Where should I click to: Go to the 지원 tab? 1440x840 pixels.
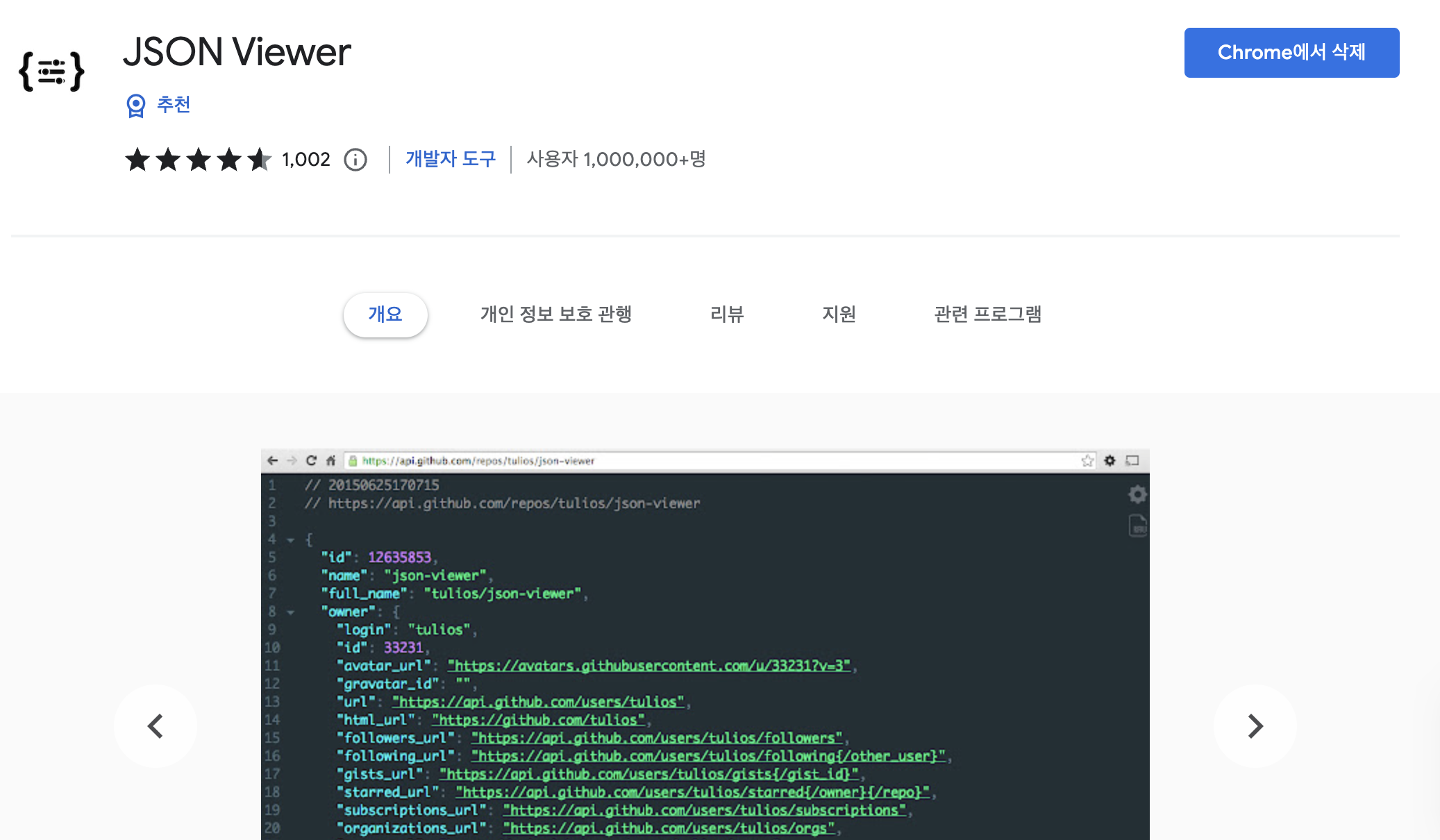[x=839, y=314]
